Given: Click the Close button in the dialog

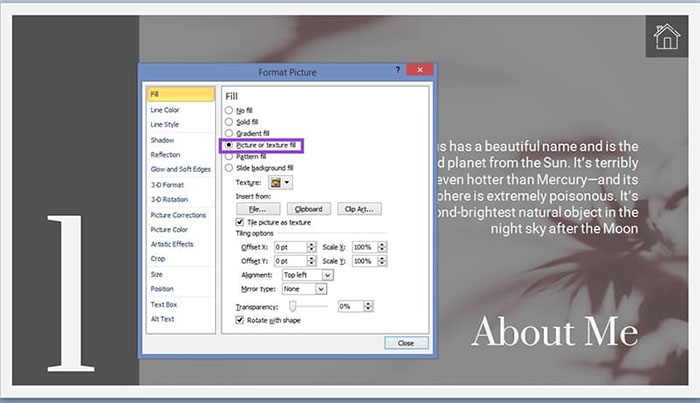Looking at the screenshot, I should [x=406, y=343].
